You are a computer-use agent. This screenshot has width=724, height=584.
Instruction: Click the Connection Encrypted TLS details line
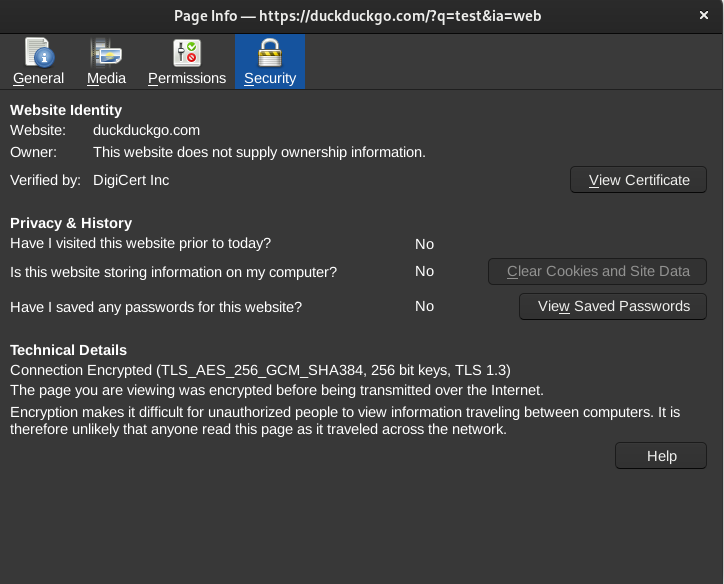coord(260,370)
